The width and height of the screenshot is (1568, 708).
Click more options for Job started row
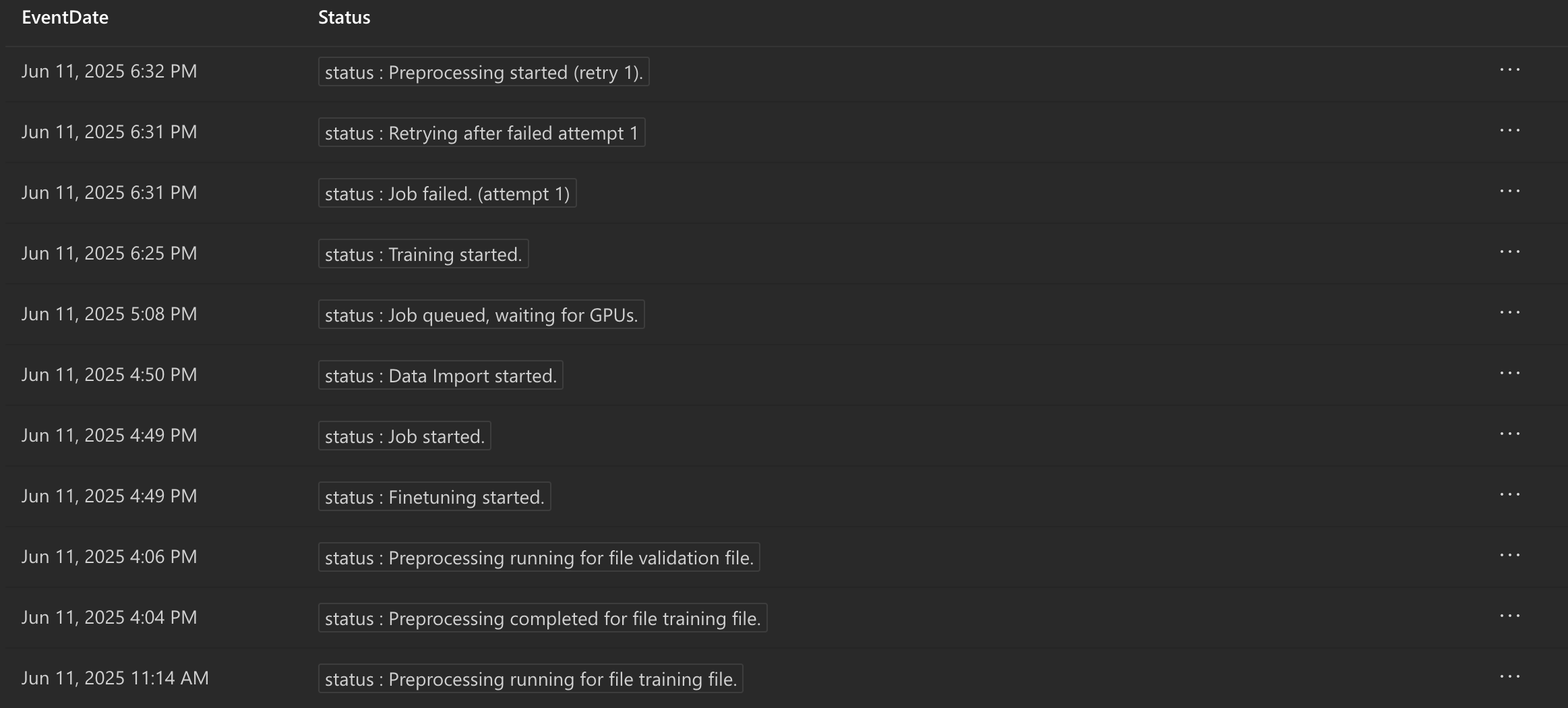click(x=1510, y=434)
